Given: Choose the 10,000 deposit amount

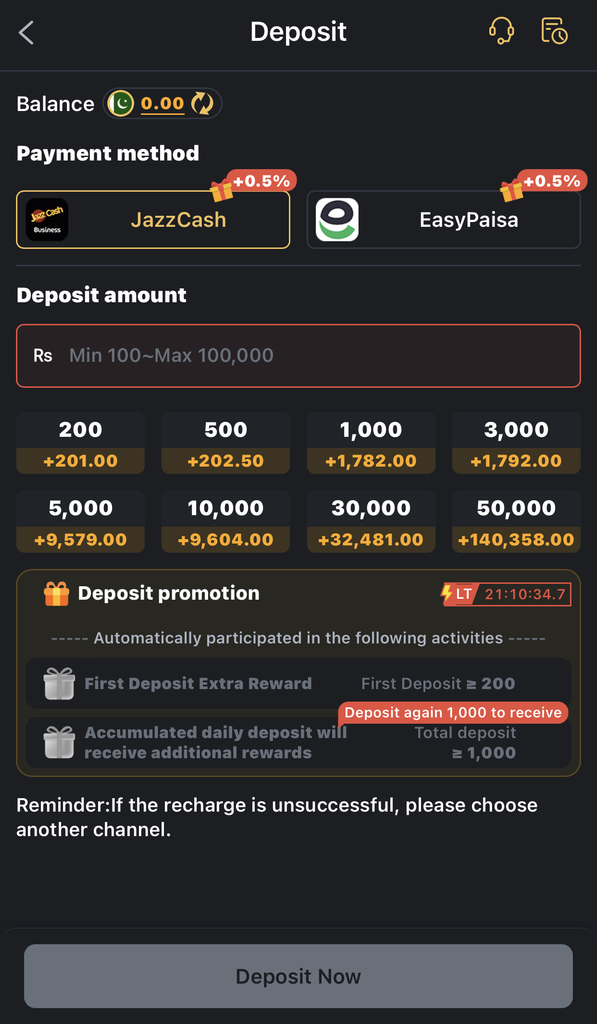Looking at the screenshot, I should click(226, 521).
